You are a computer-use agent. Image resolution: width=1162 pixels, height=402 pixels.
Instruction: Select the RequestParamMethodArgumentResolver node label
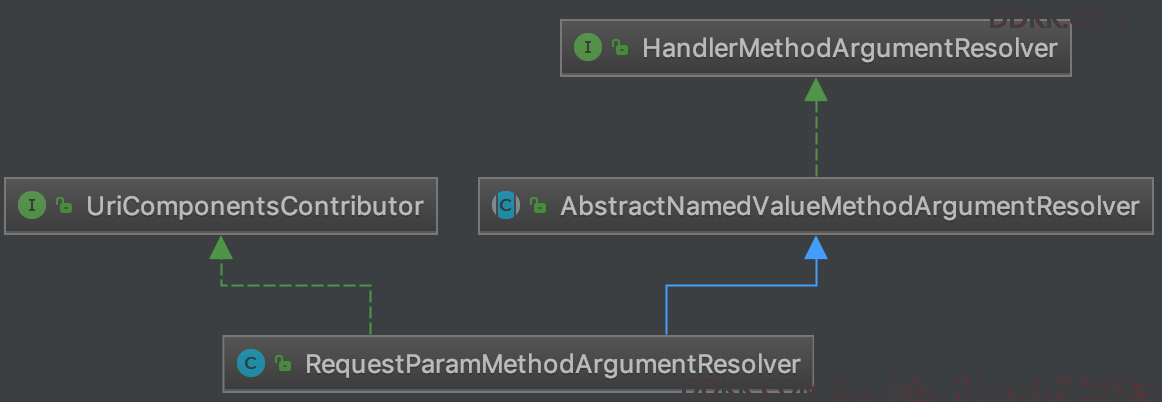click(553, 363)
